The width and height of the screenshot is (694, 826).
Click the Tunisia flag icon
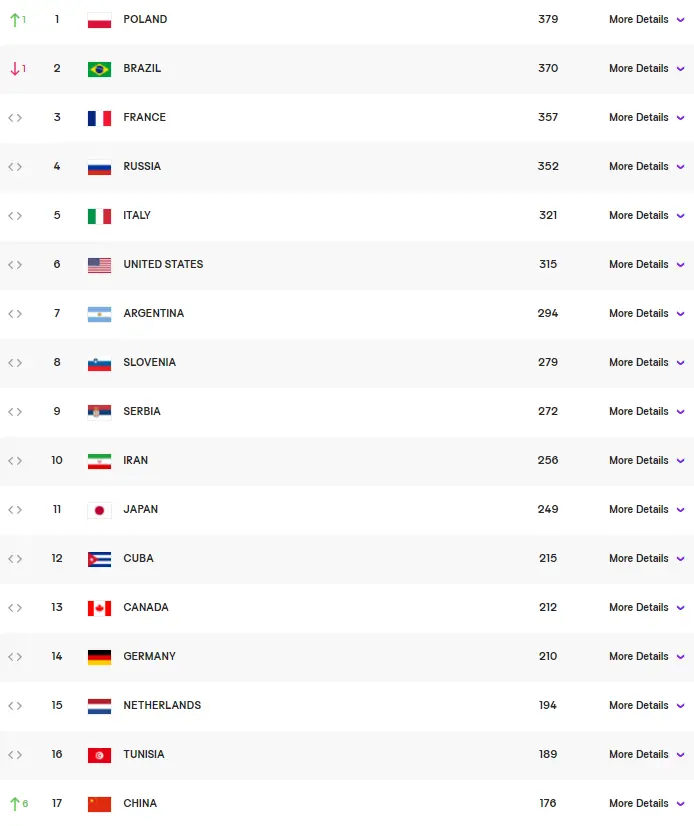click(x=99, y=755)
